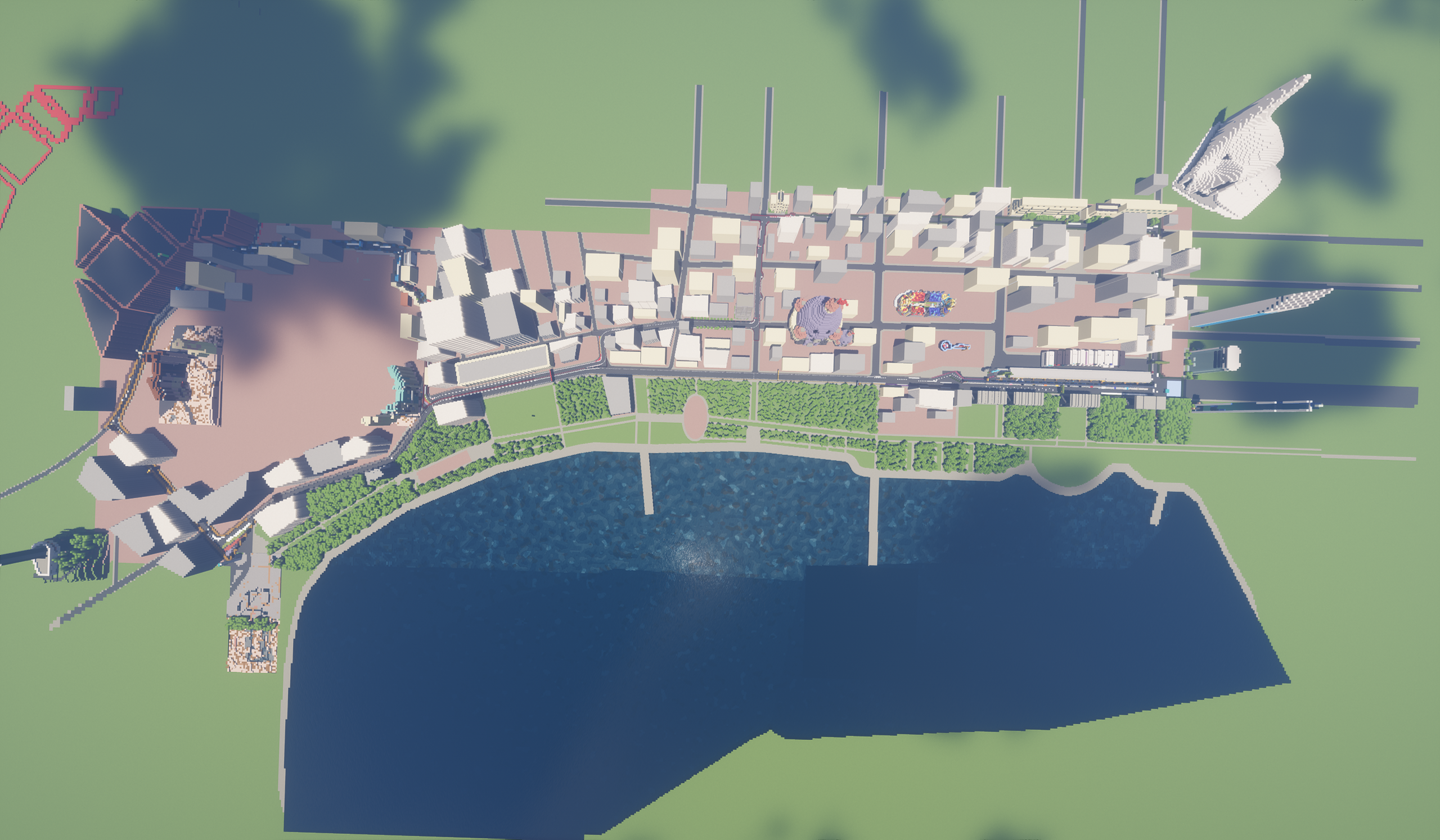
Task: Select the orange speckled plot below the city
Action: click(253, 650)
